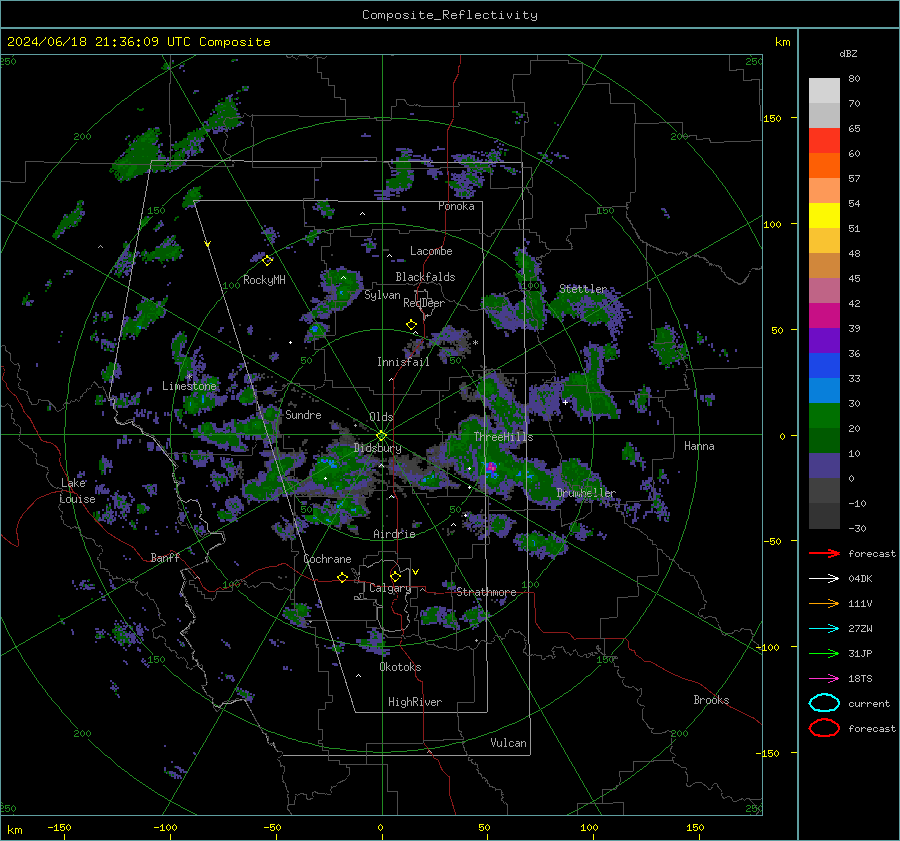Image resolution: width=900 pixels, height=841 pixels.
Task: Select the bright yellow 54 dBZ swatch
Action: click(x=824, y=216)
